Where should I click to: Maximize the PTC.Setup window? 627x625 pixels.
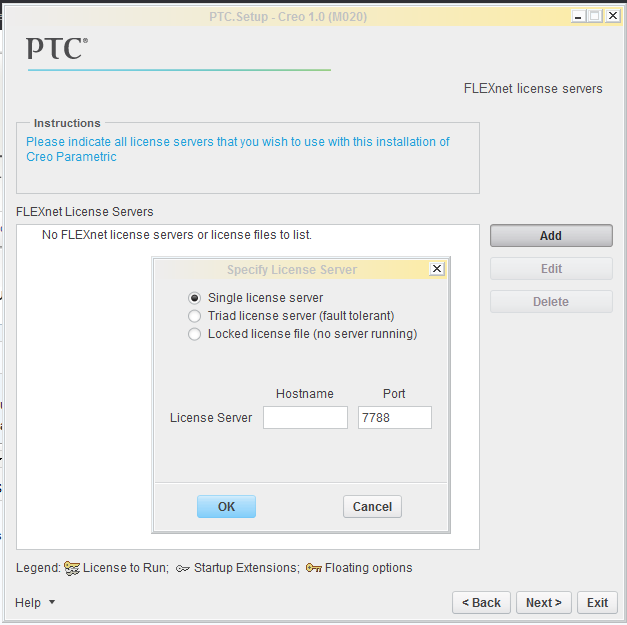595,16
